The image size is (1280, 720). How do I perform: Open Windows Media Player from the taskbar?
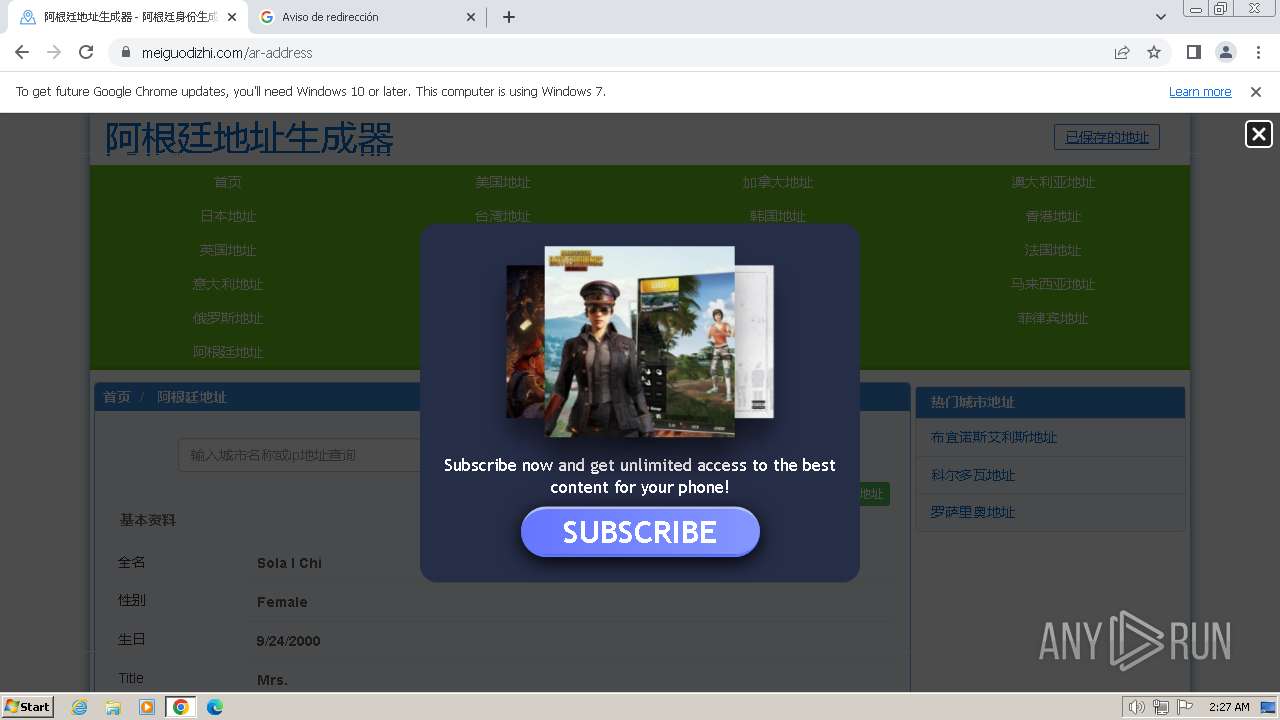coord(147,707)
